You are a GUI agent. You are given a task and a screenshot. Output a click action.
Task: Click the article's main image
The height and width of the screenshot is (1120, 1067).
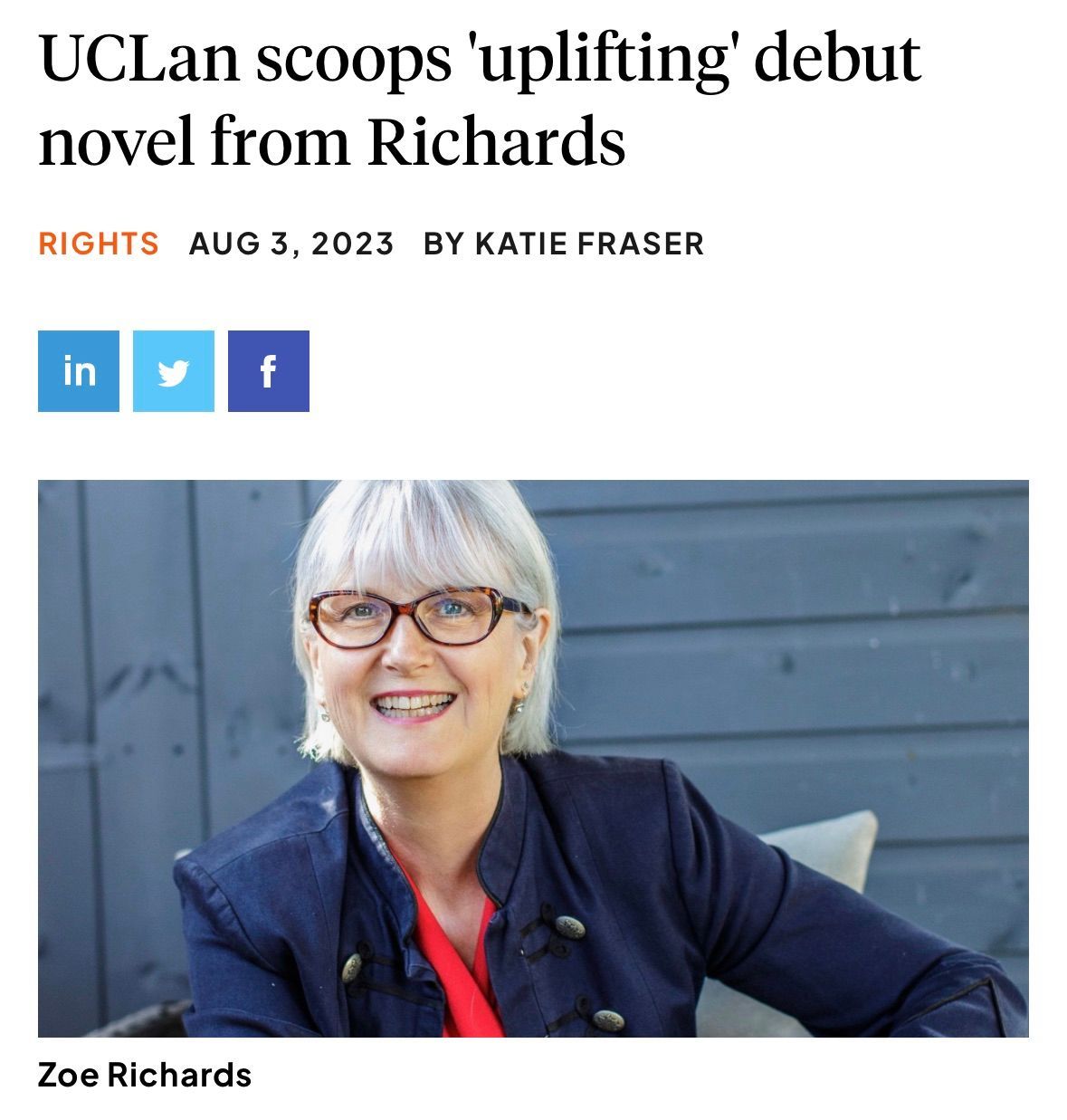click(533, 758)
